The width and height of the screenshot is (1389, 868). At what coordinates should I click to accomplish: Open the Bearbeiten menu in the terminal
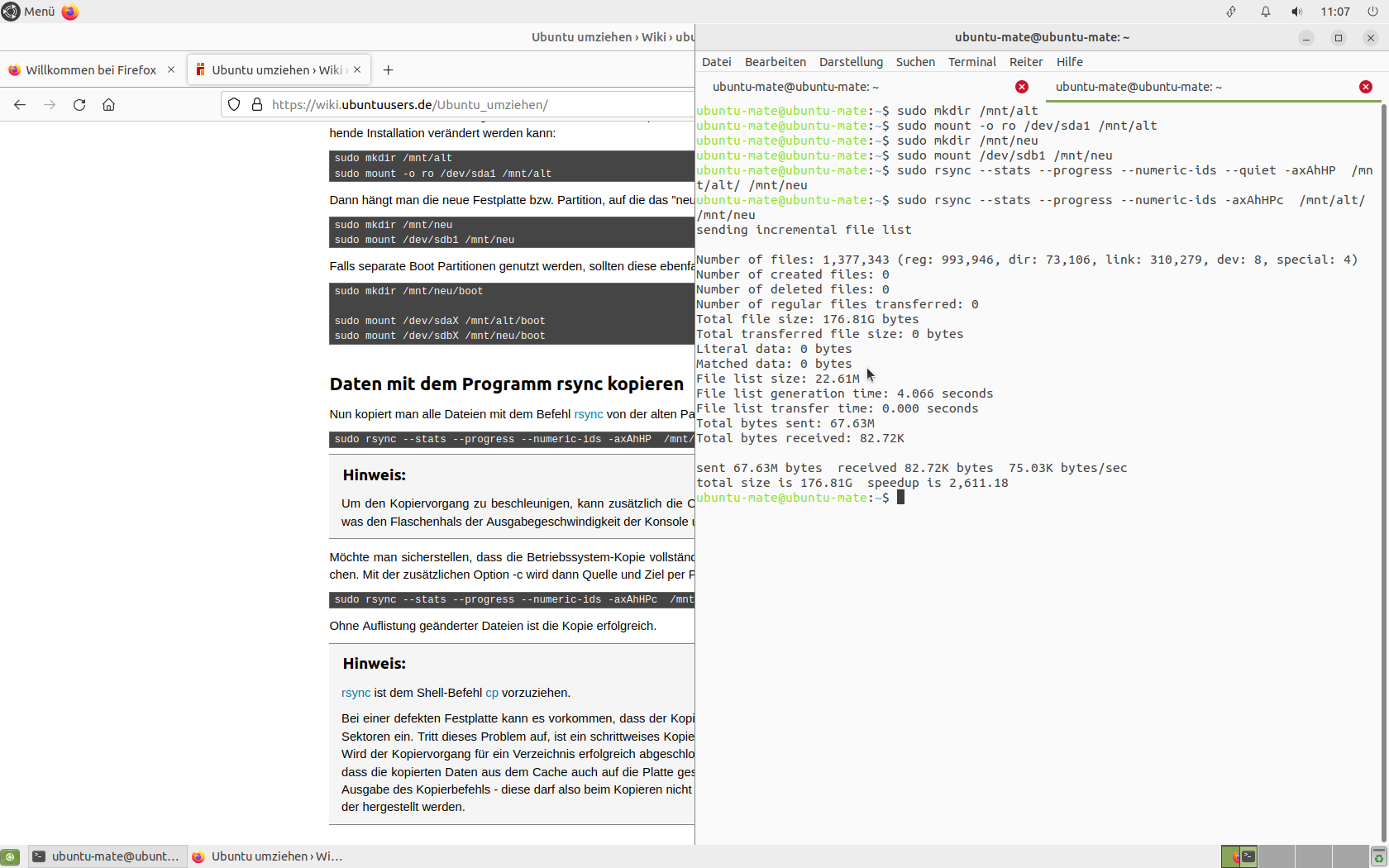point(776,62)
